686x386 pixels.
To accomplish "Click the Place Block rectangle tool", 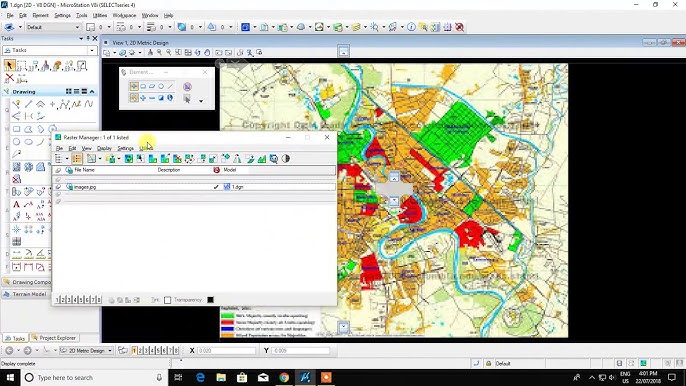I will [16, 130].
